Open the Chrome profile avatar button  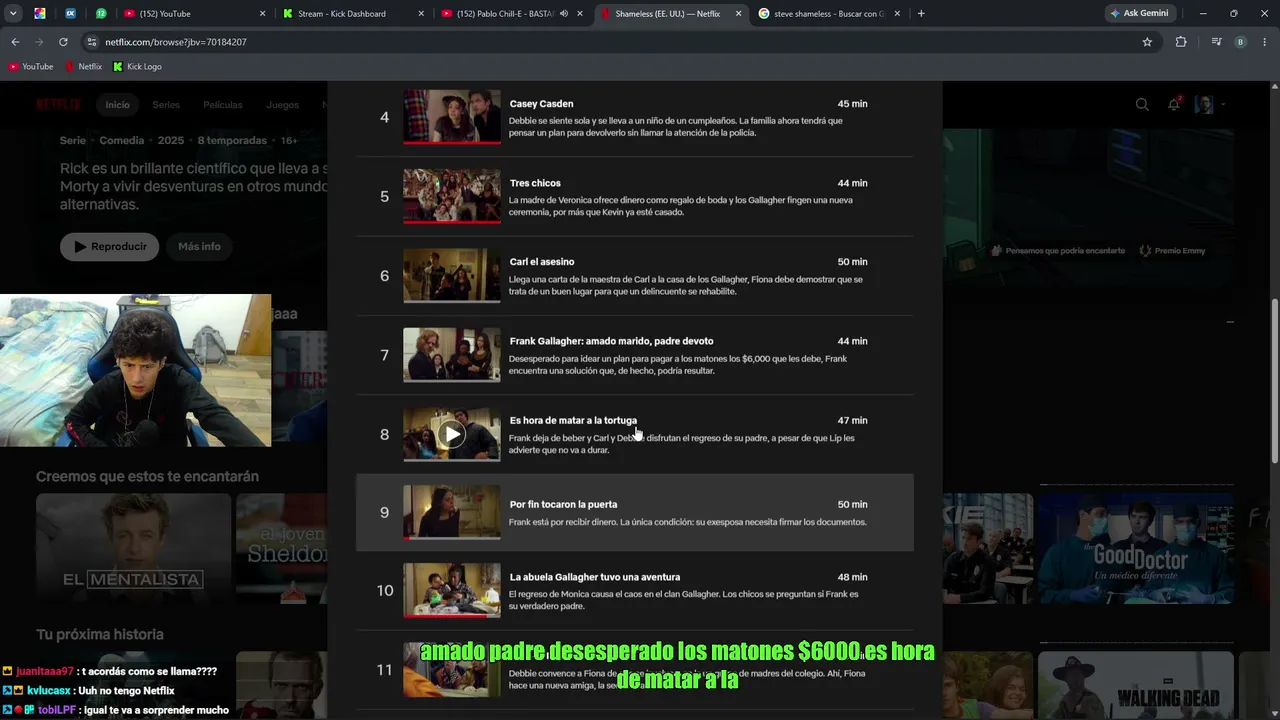(x=1241, y=42)
